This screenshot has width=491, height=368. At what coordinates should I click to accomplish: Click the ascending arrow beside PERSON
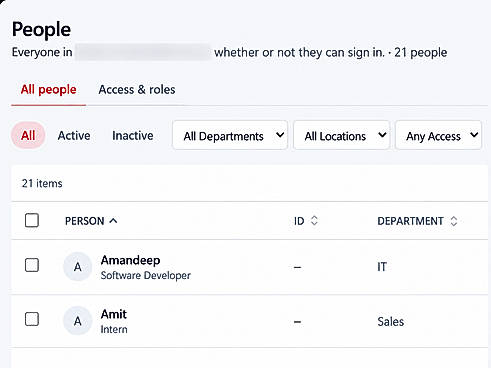tap(113, 220)
